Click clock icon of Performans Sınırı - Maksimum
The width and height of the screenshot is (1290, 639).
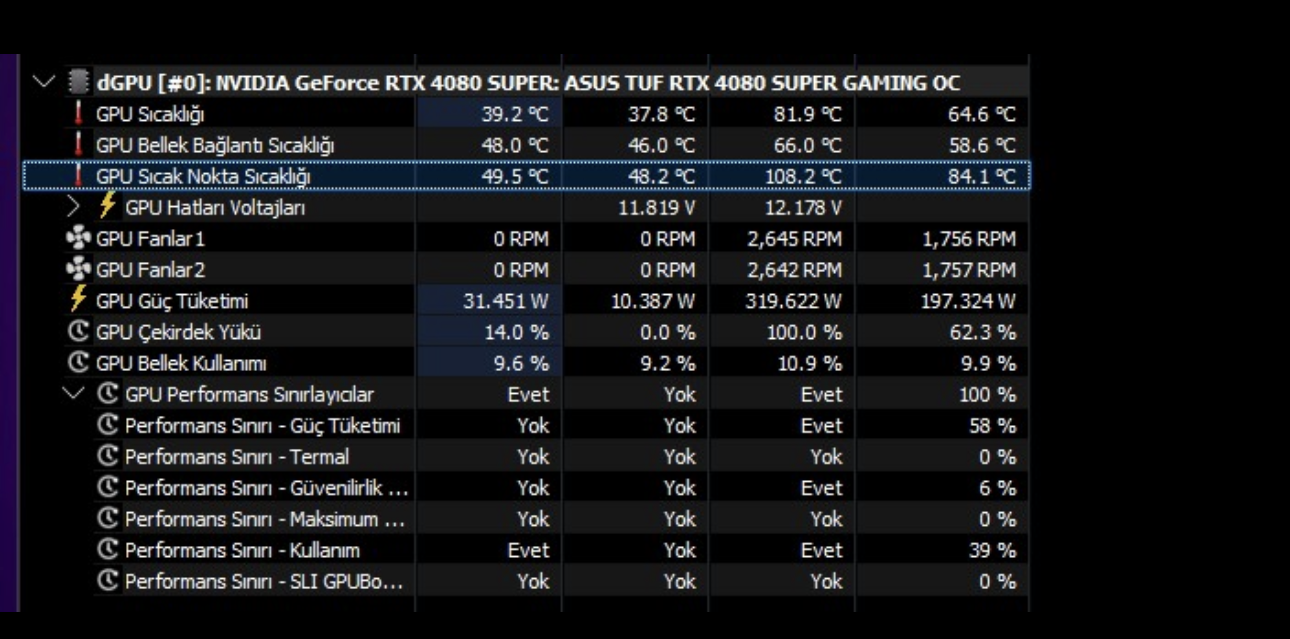(108, 518)
